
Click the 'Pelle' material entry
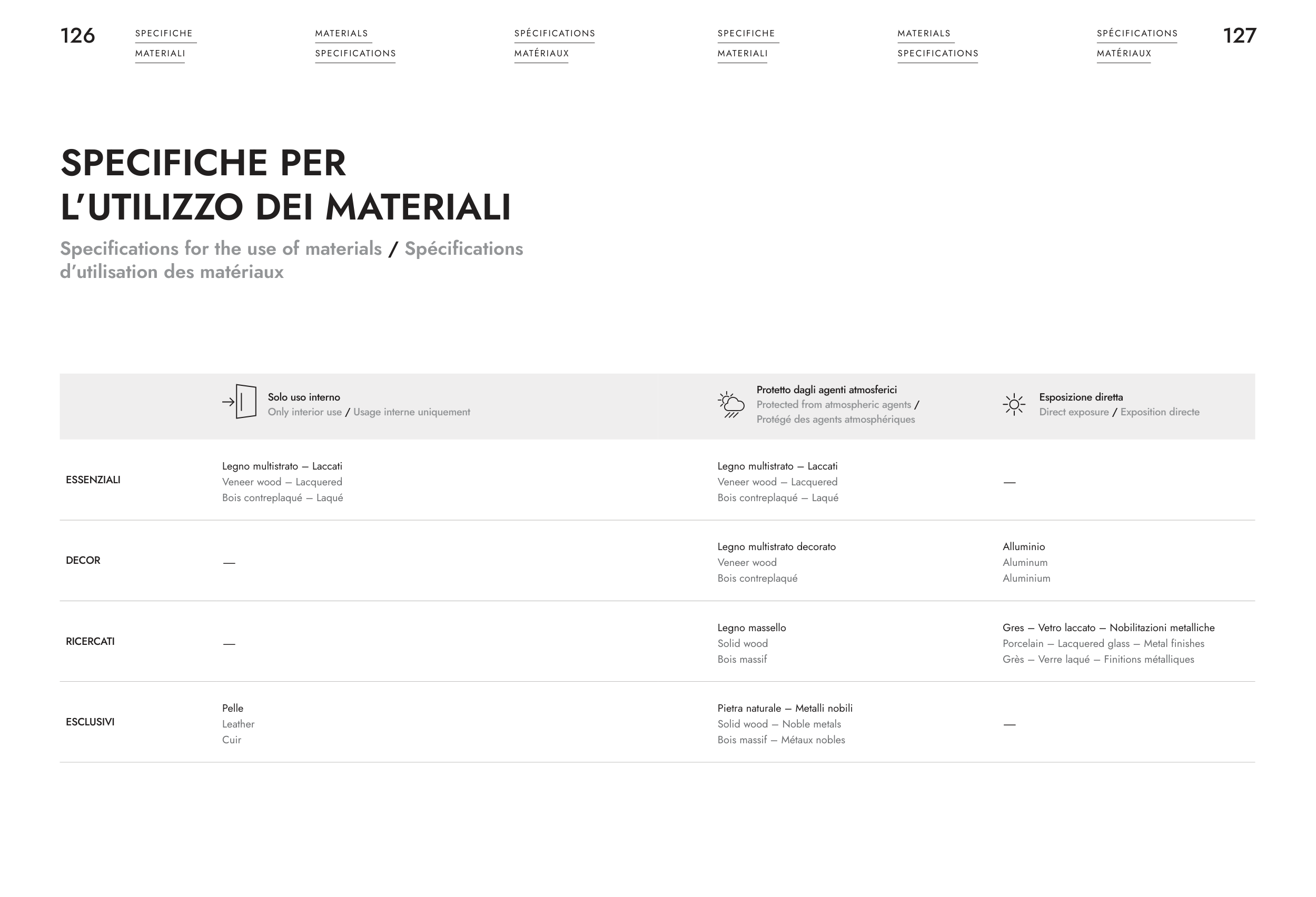[x=233, y=708]
